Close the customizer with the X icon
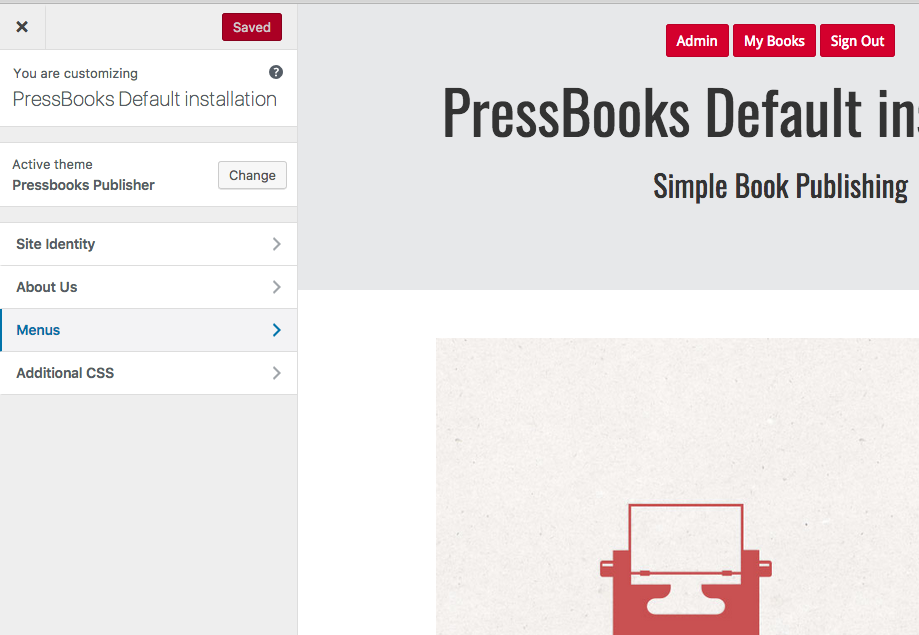The width and height of the screenshot is (919, 635). pyautogui.click(x=22, y=27)
